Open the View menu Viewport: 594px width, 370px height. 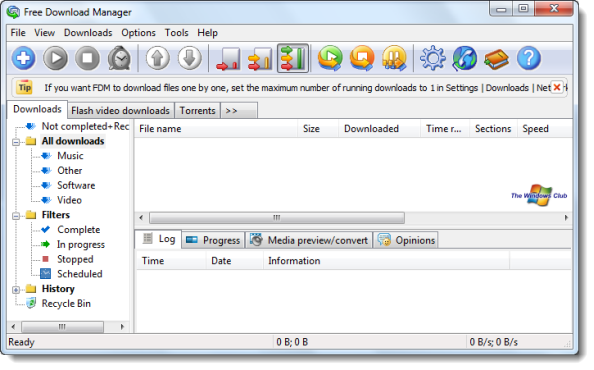(44, 33)
